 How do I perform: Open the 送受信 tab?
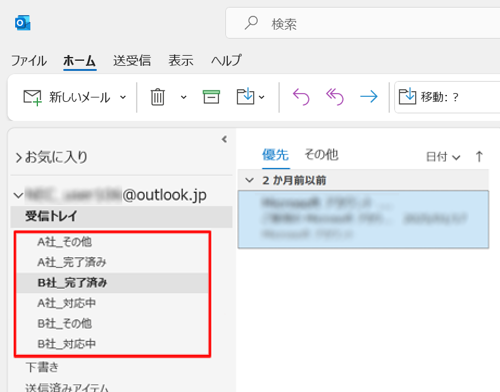click(x=132, y=61)
